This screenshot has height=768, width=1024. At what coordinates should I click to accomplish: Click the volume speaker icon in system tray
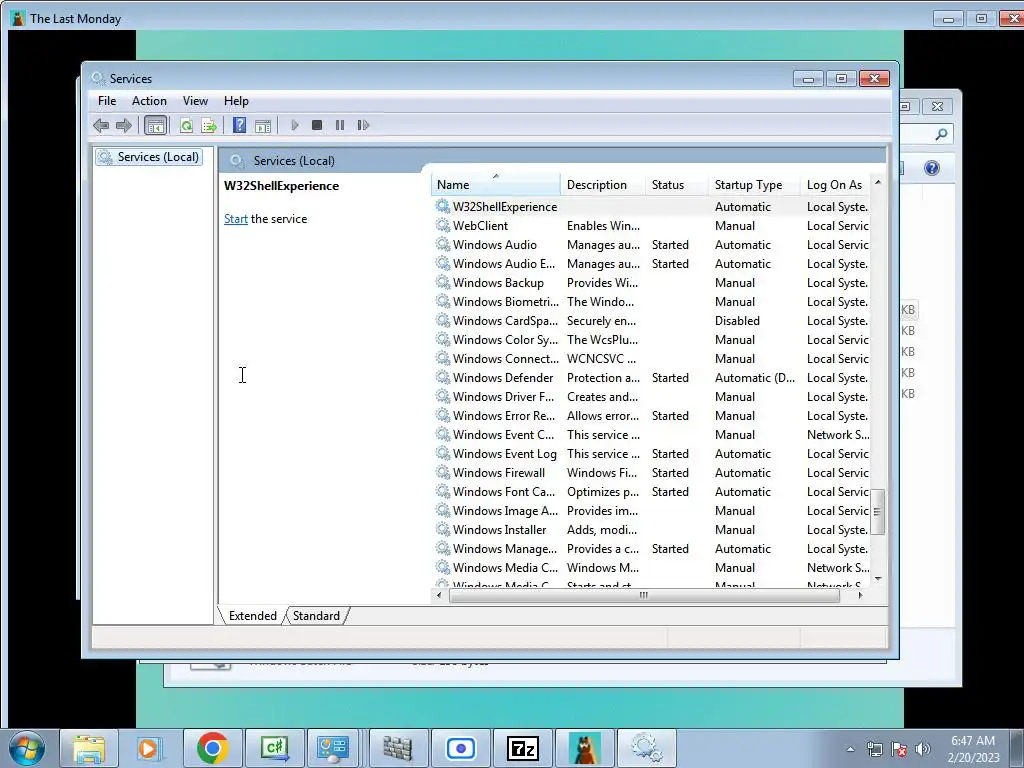[922, 749]
